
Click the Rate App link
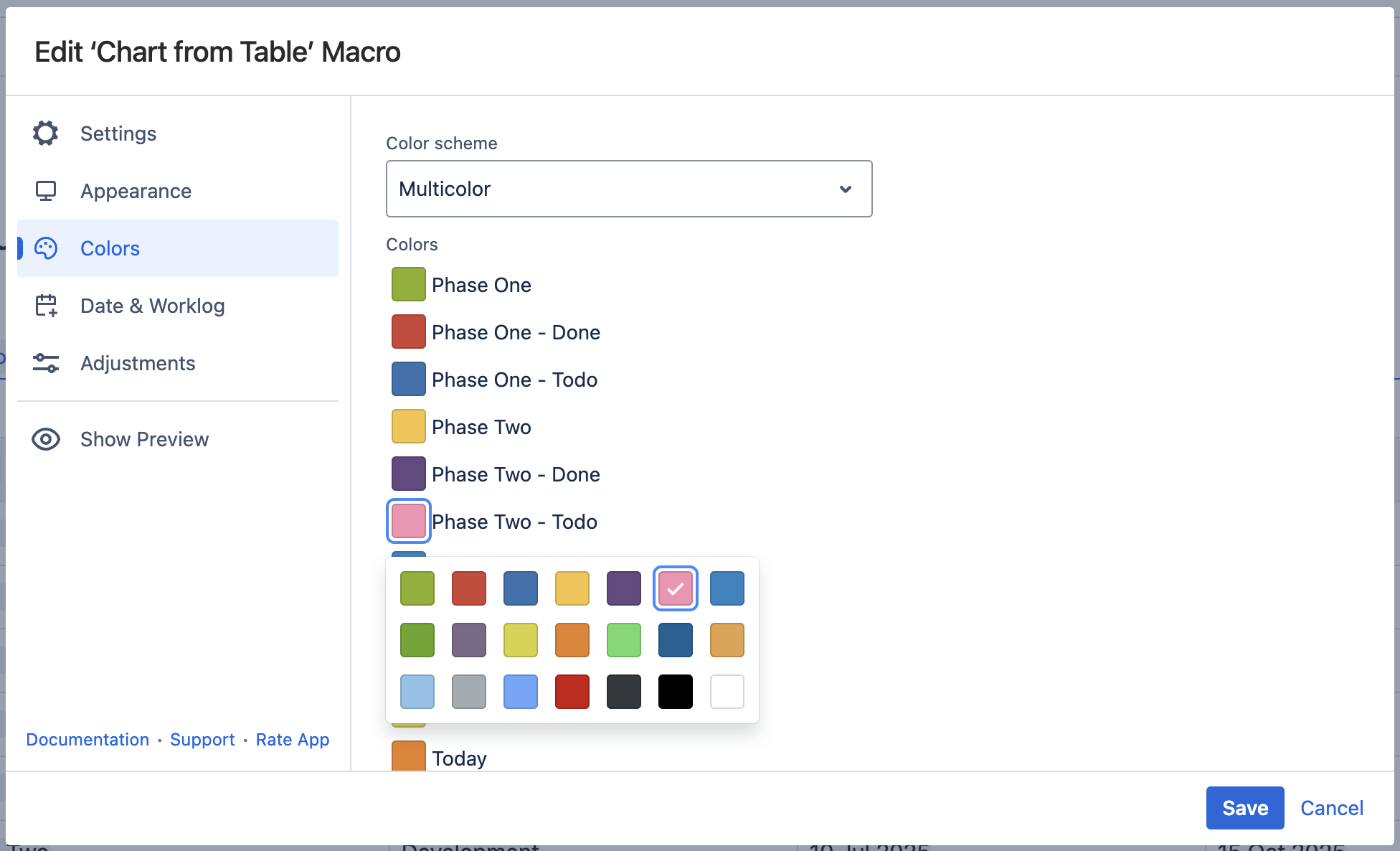tap(293, 740)
